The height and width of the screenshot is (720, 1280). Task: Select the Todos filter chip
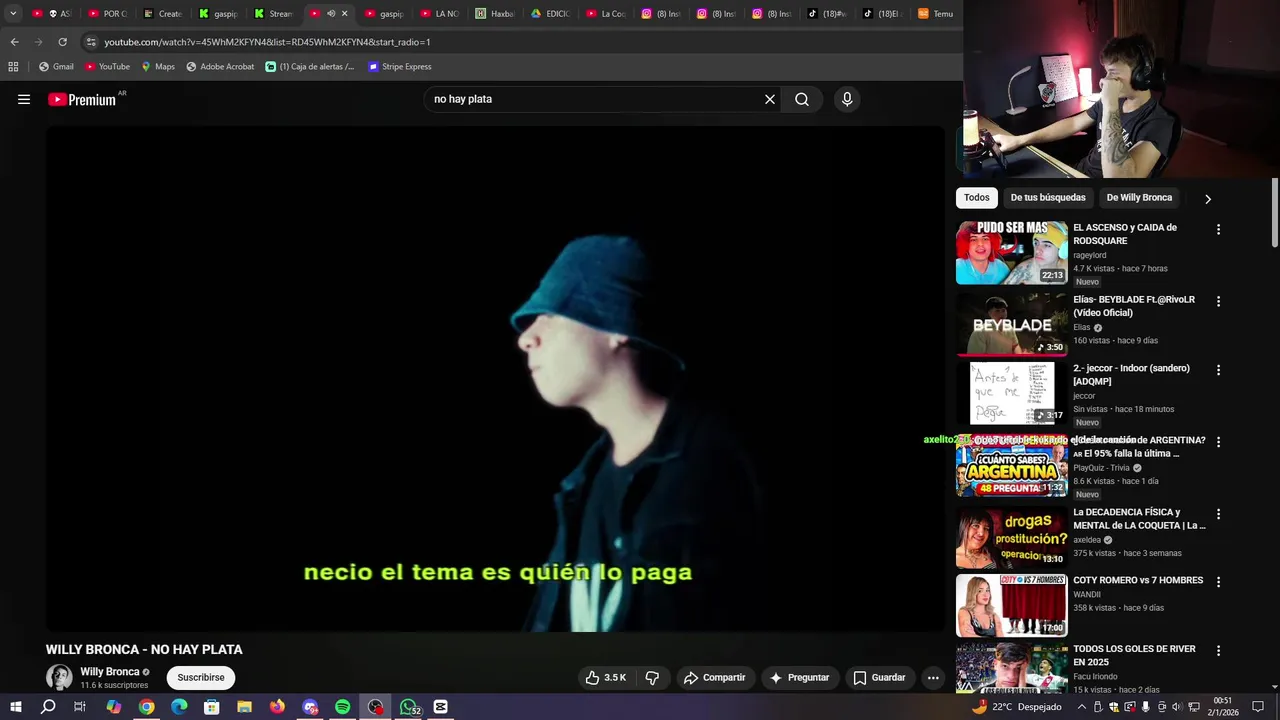click(977, 198)
